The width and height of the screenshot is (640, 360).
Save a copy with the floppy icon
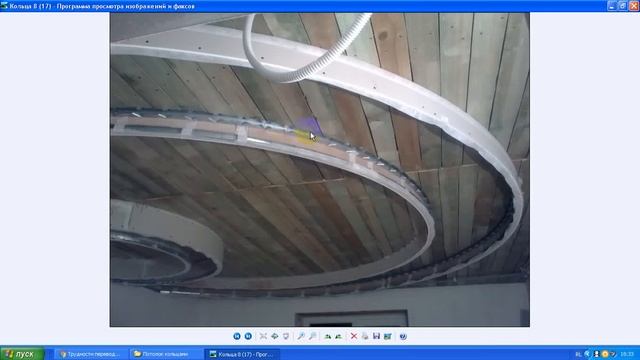tap(376, 336)
